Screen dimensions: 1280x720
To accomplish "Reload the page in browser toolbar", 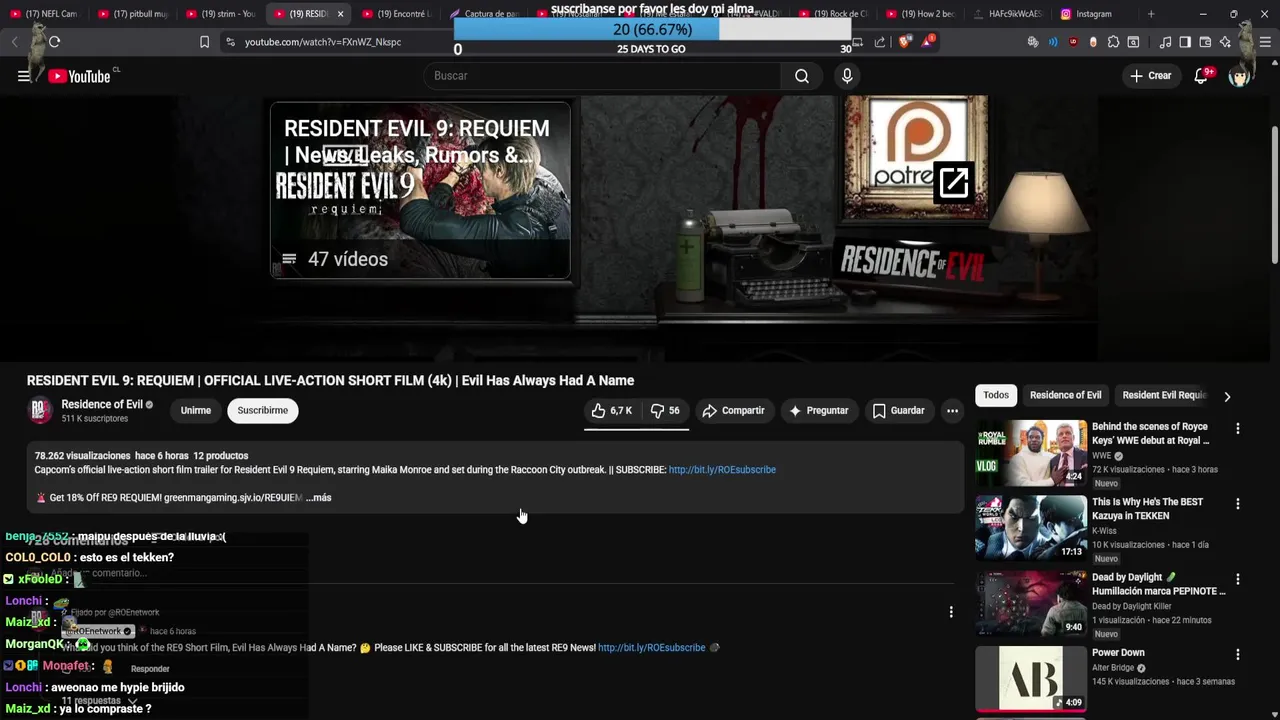I will coord(54,42).
